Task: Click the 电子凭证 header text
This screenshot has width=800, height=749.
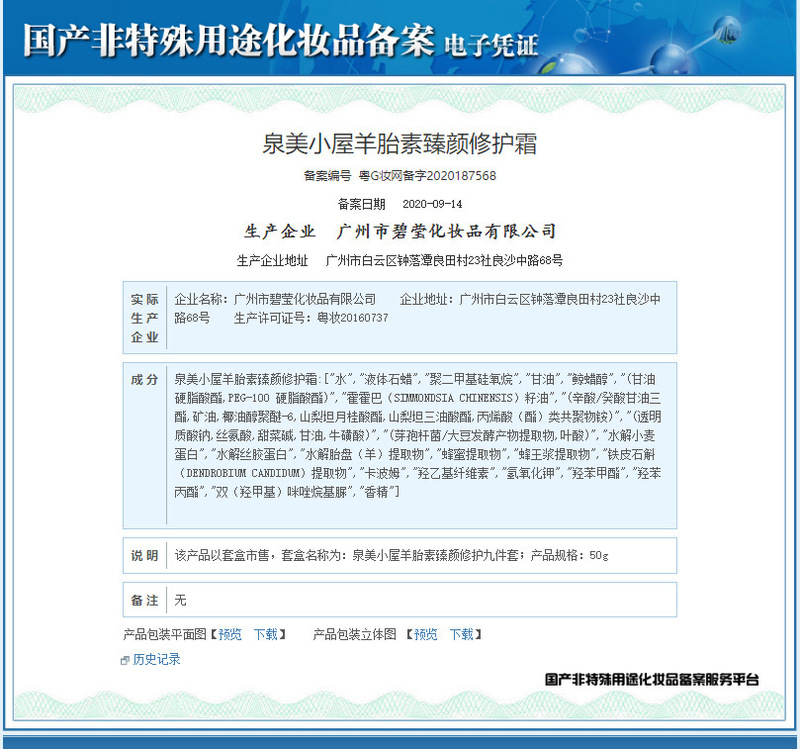Action: pos(491,45)
